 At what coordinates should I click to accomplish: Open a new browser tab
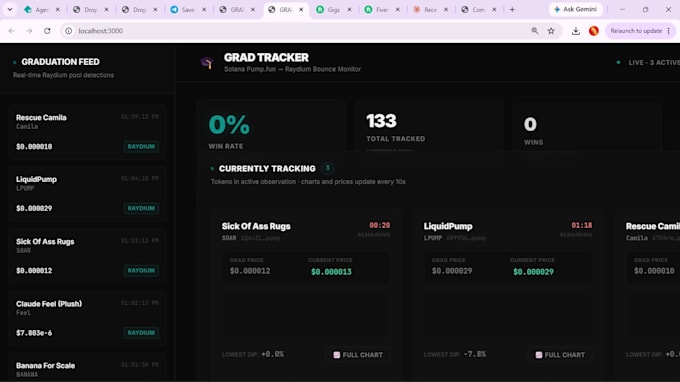[x=512, y=10]
